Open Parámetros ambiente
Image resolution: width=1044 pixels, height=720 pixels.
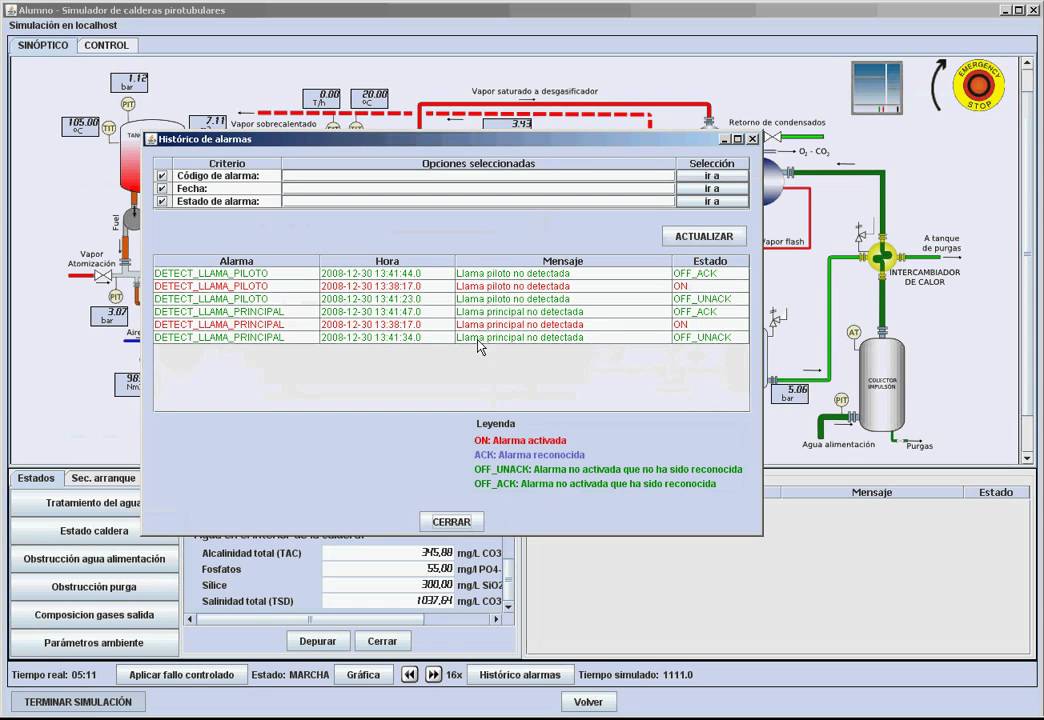[x=95, y=643]
